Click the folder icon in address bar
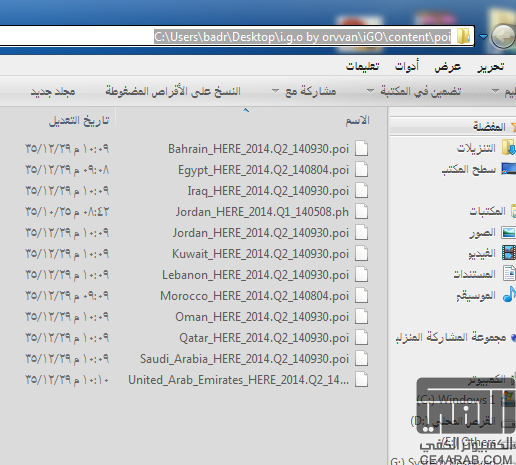This screenshot has width=516, height=465. click(463, 36)
